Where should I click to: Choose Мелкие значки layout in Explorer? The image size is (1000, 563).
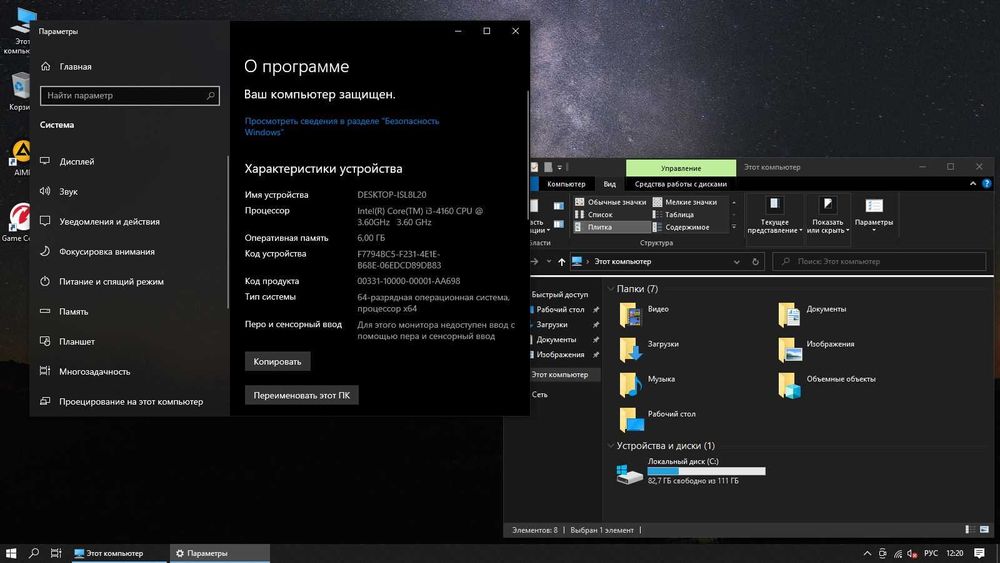(684, 202)
